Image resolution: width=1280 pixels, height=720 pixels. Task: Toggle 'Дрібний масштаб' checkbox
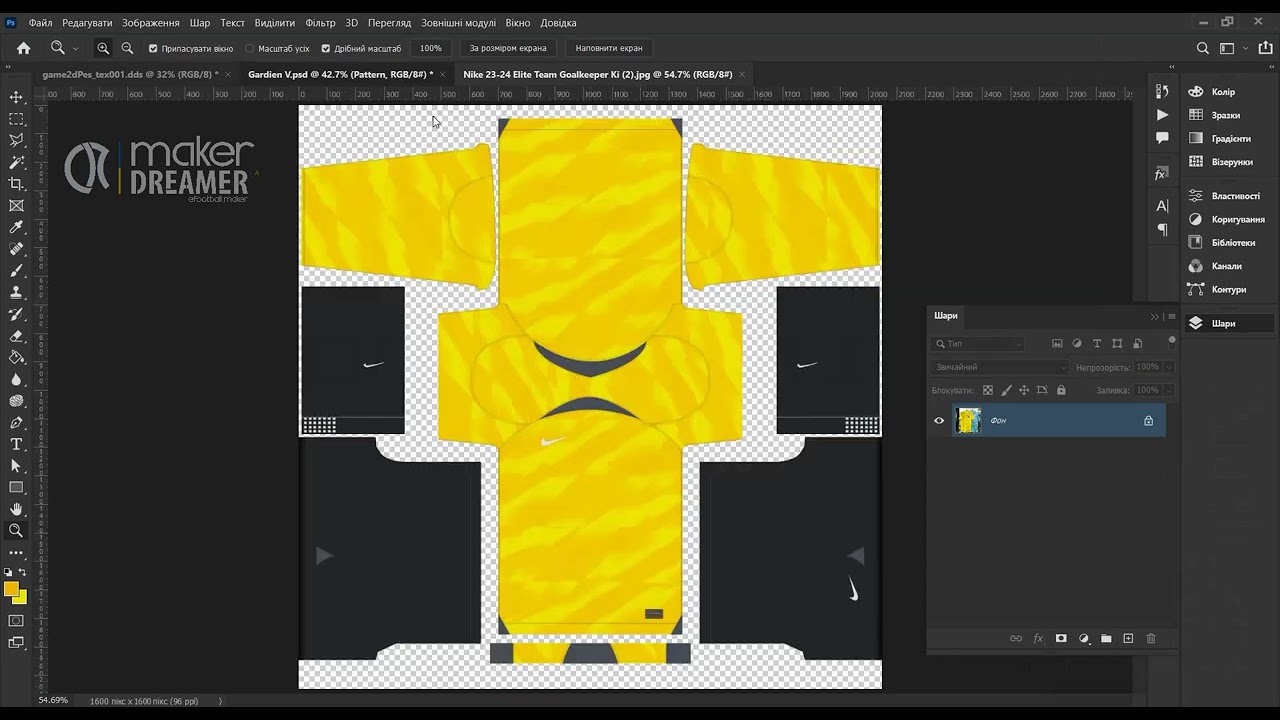[325, 48]
